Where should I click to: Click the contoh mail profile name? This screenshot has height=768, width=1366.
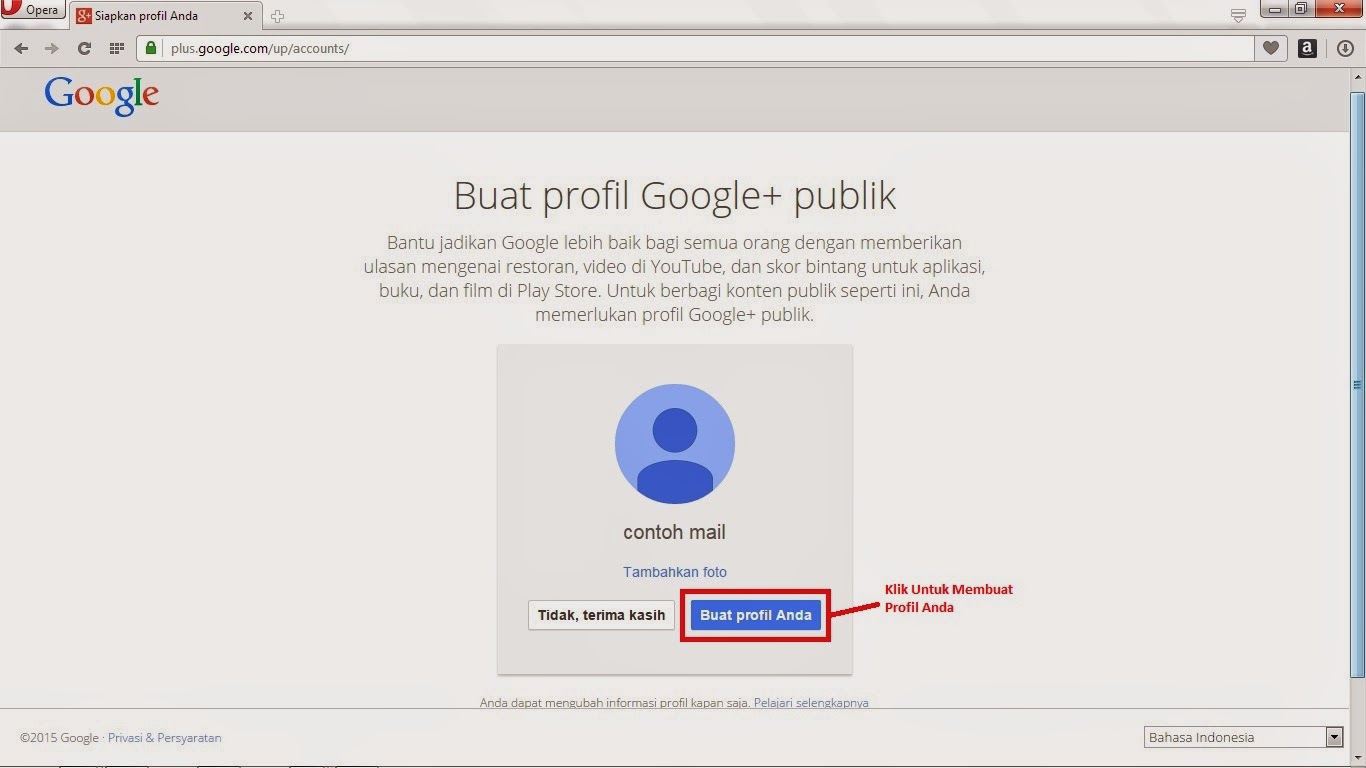(x=675, y=532)
